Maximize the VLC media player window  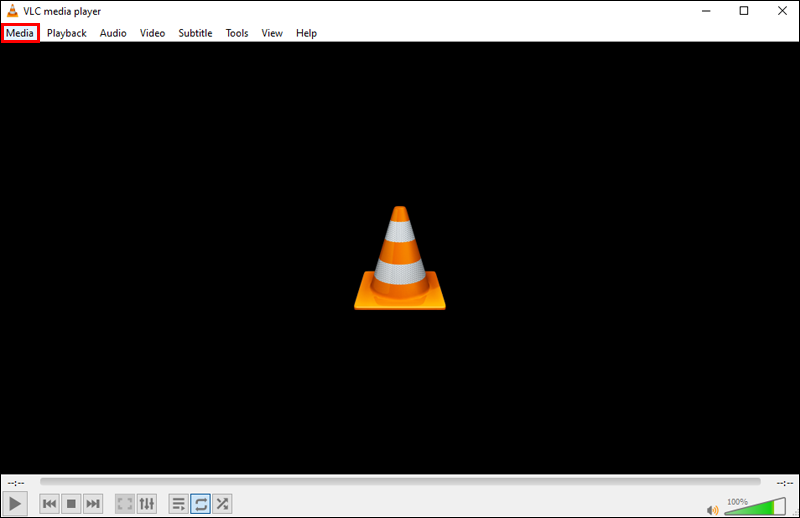(744, 11)
